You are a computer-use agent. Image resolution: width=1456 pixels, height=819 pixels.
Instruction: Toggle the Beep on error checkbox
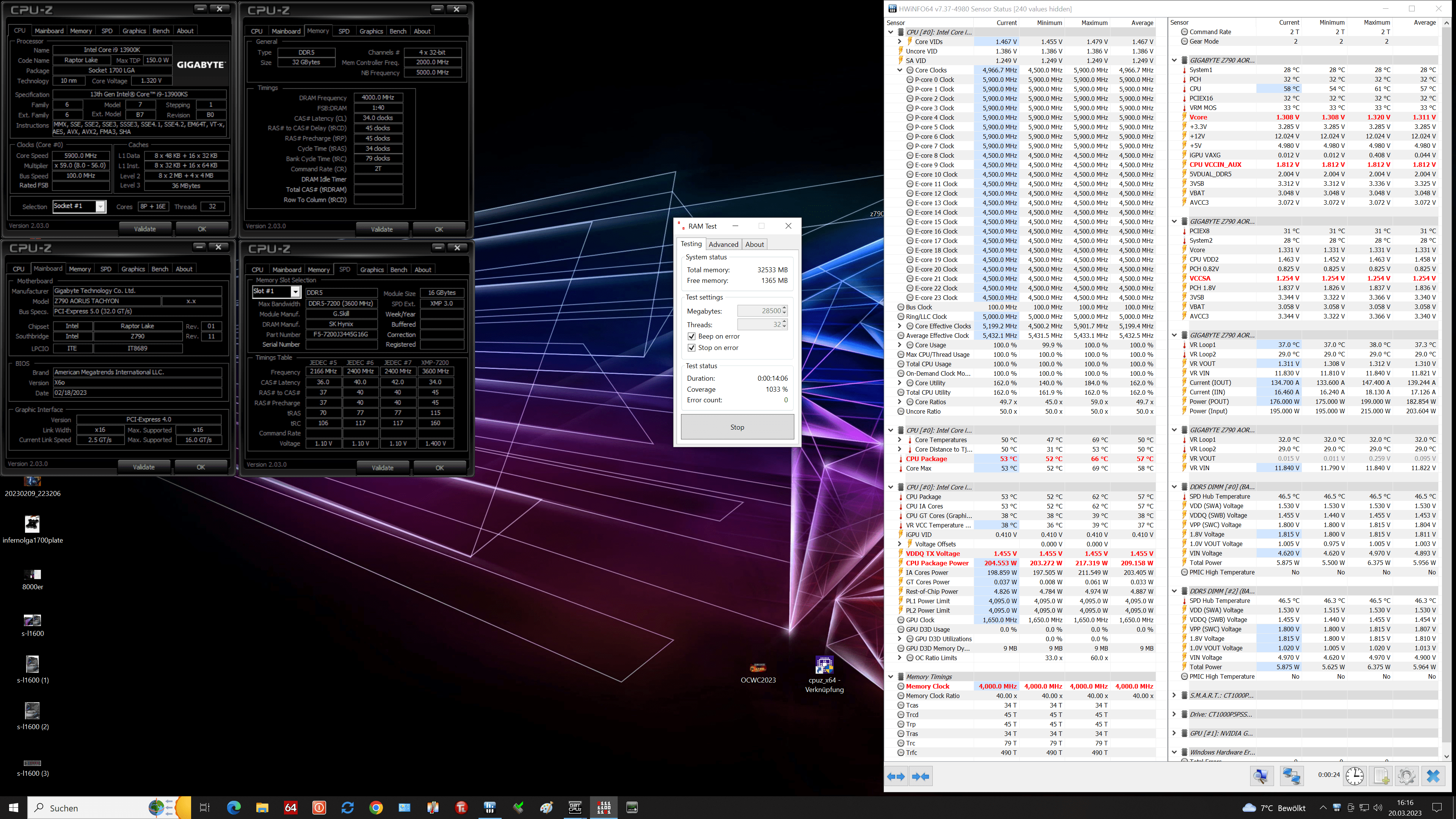point(691,336)
